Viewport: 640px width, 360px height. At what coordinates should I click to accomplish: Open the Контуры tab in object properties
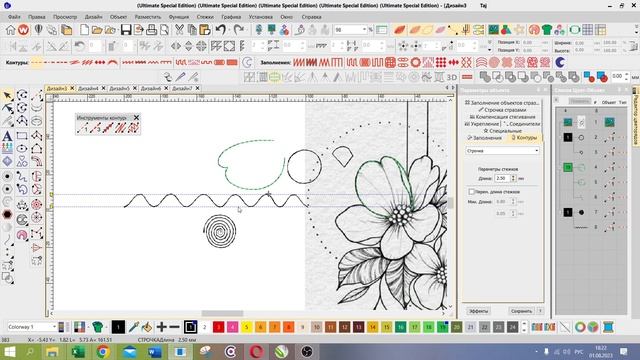(x=524, y=138)
